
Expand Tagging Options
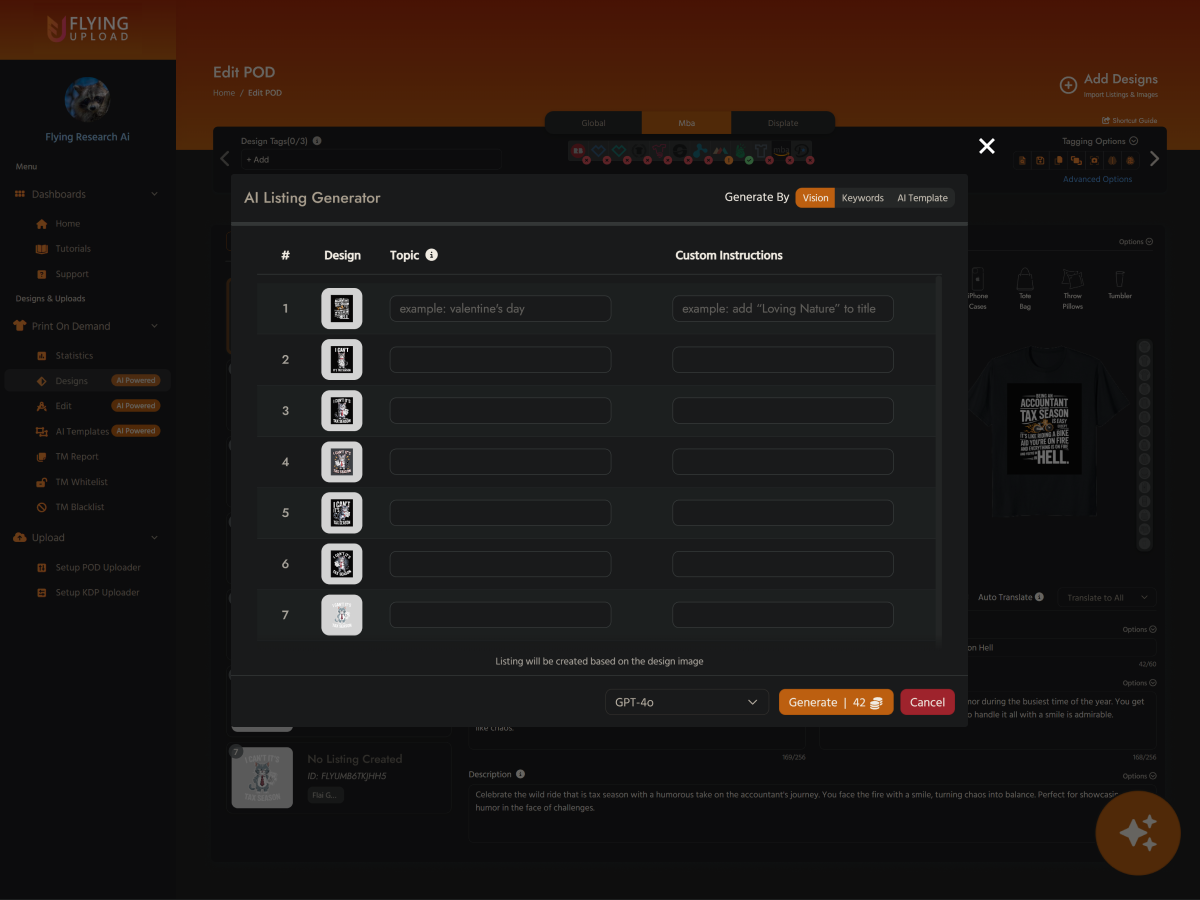tap(1100, 141)
